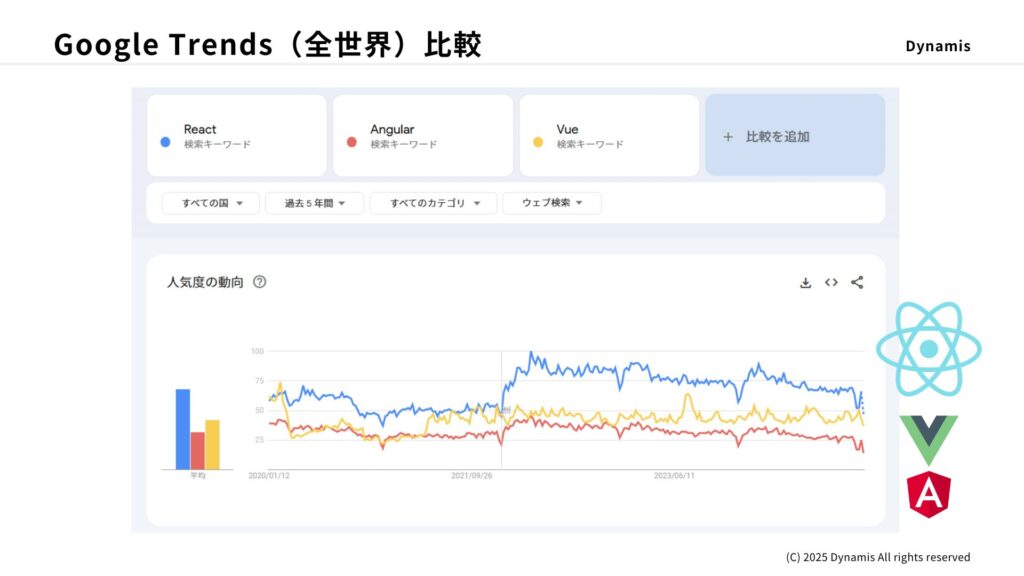The image size is (1024, 576).
Task: Select the Angular search term card
Action: pyautogui.click(x=422, y=136)
